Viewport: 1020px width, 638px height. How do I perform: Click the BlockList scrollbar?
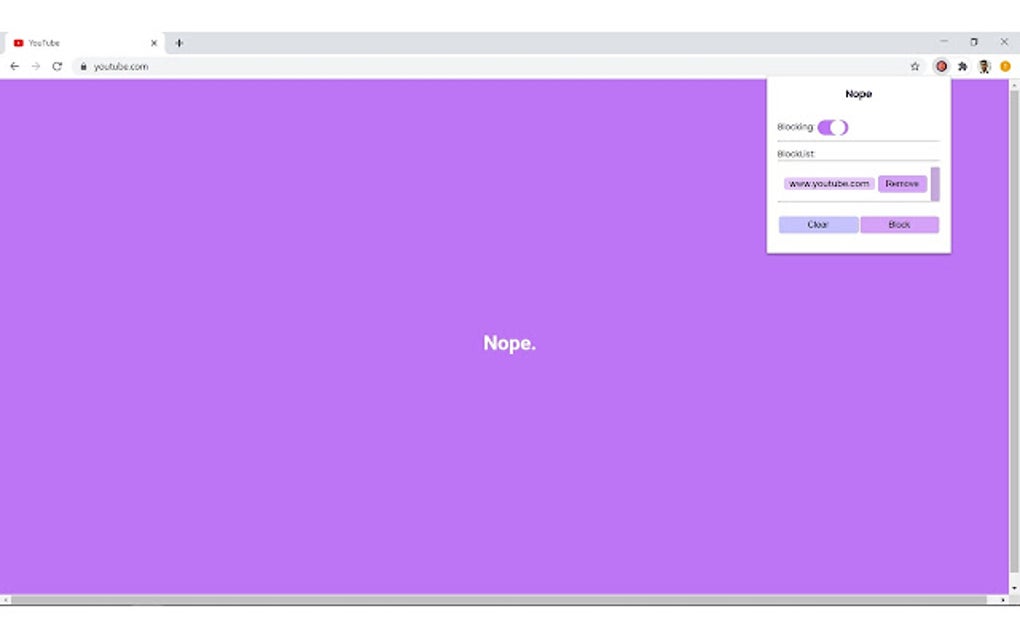[934, 183]
